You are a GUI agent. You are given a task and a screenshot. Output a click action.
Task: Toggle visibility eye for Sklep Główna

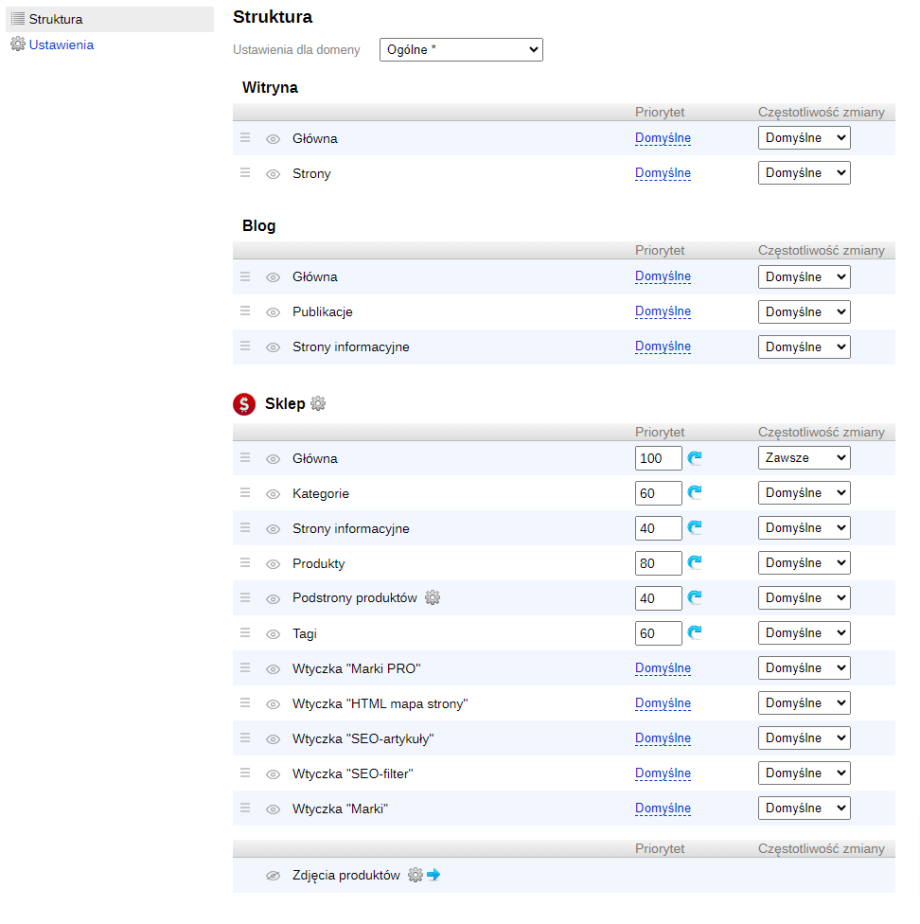tap(273, 459)
